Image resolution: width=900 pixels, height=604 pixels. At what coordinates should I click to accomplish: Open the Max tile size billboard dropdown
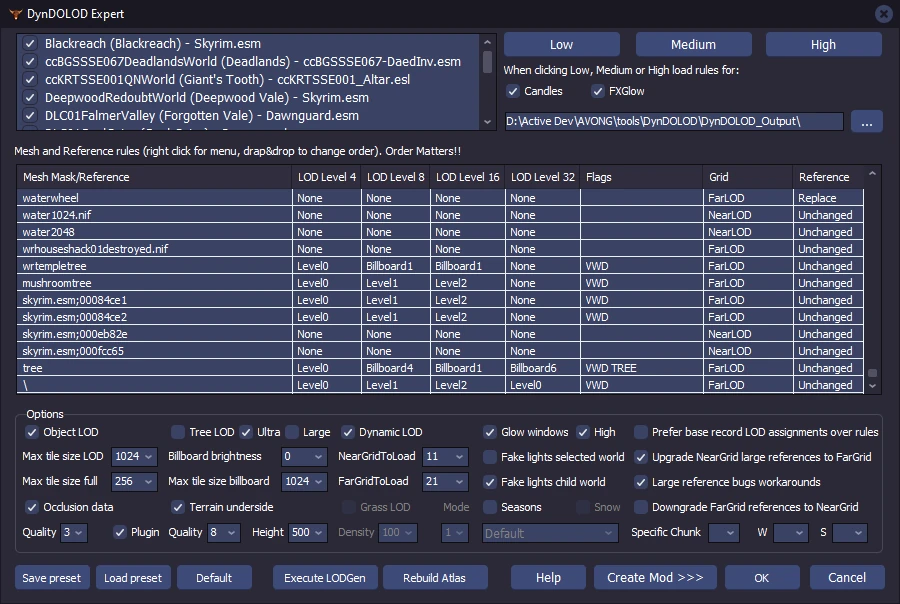304,481
